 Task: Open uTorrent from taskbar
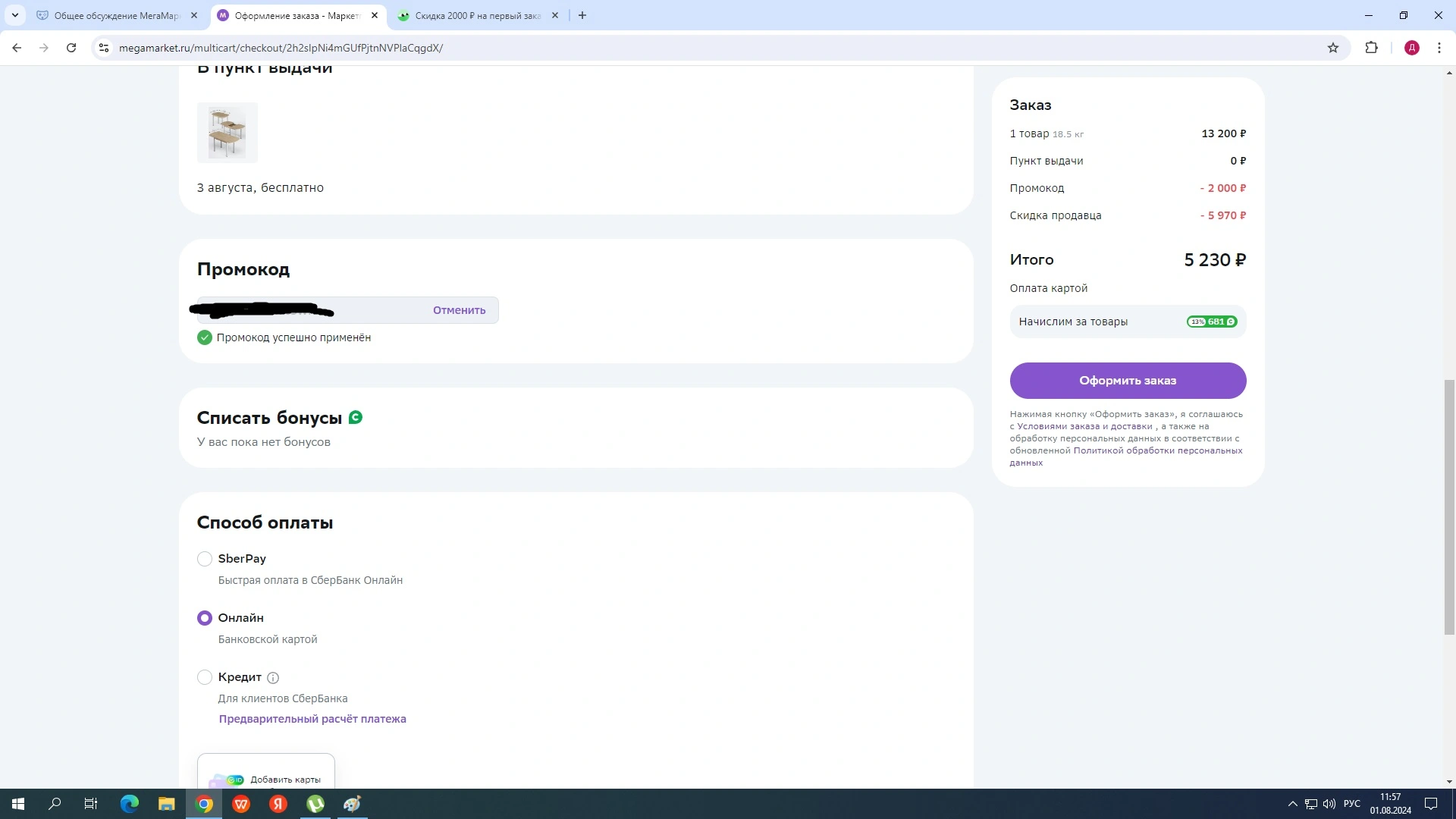[315, 804]
